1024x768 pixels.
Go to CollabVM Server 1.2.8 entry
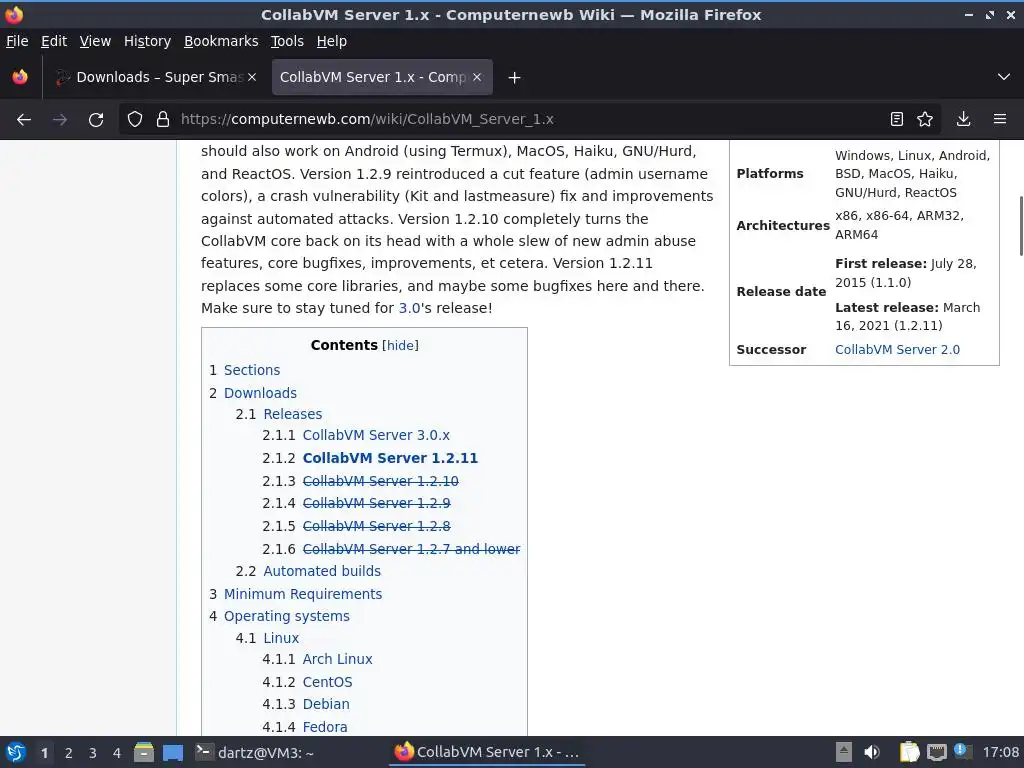pos(377,526)
